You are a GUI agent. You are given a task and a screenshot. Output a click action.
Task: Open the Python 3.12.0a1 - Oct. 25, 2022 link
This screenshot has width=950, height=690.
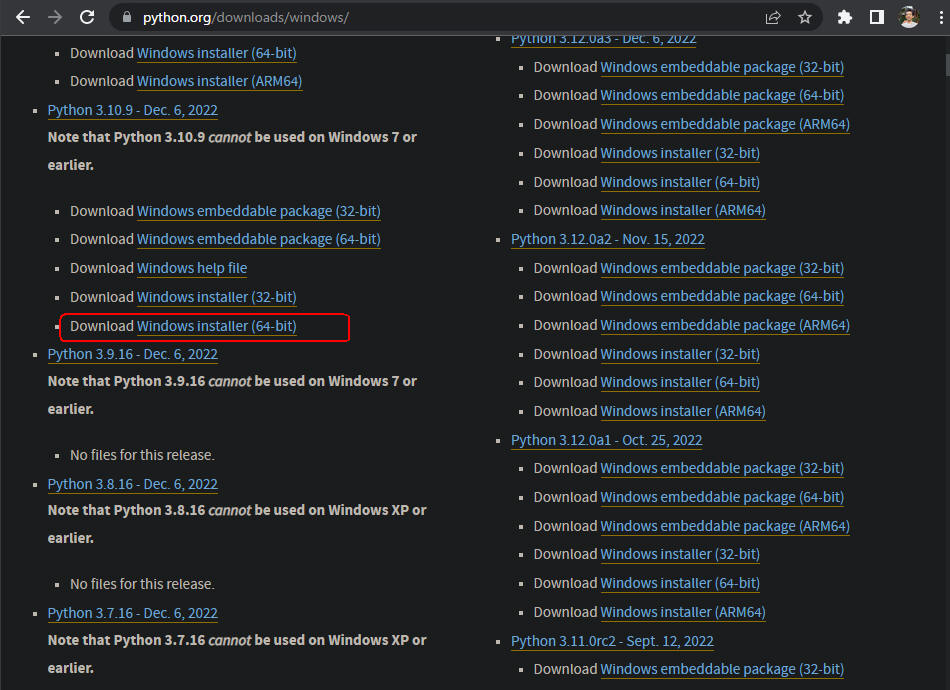[x=606, y=440]
